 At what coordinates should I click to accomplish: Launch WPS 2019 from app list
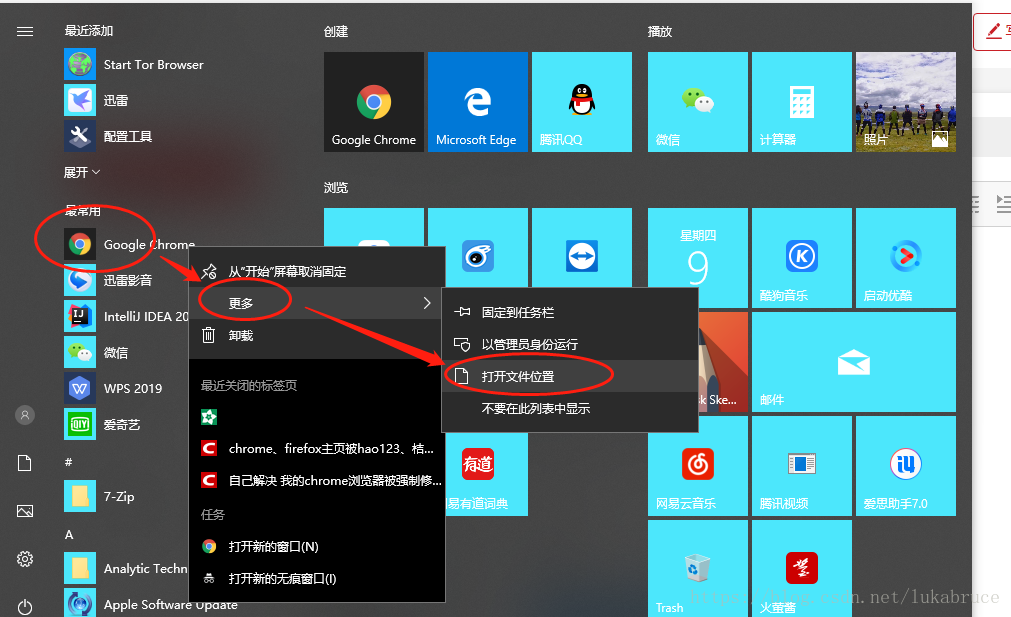pyautogui.click(x=113, y=388)
